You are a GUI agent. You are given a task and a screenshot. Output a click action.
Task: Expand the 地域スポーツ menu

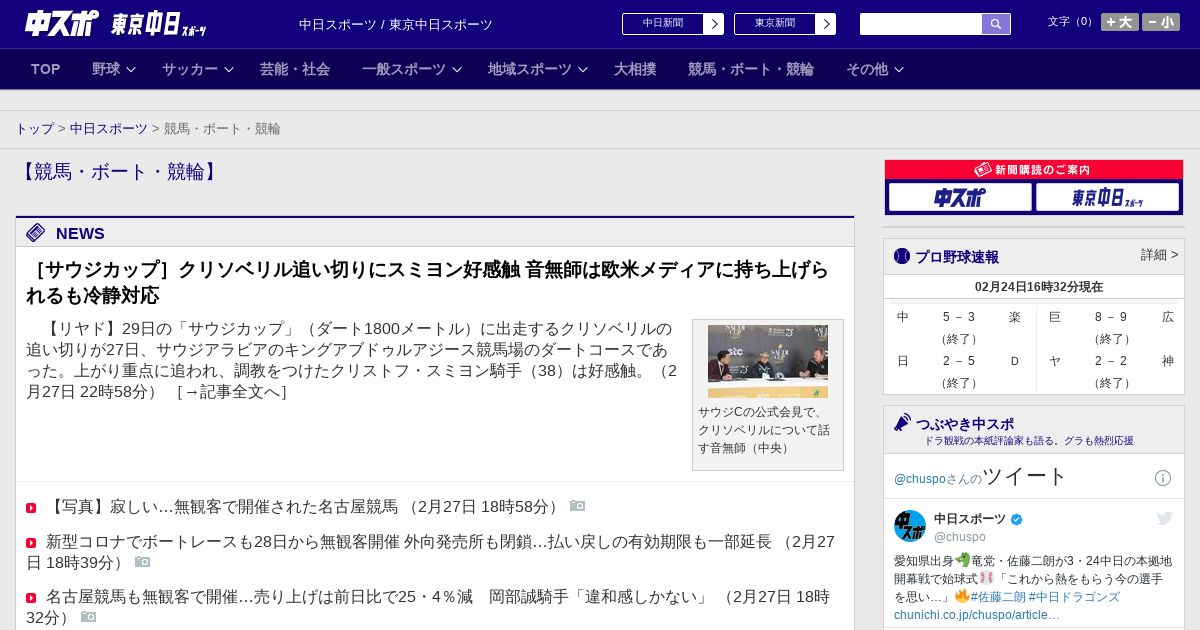click(538, 69)
